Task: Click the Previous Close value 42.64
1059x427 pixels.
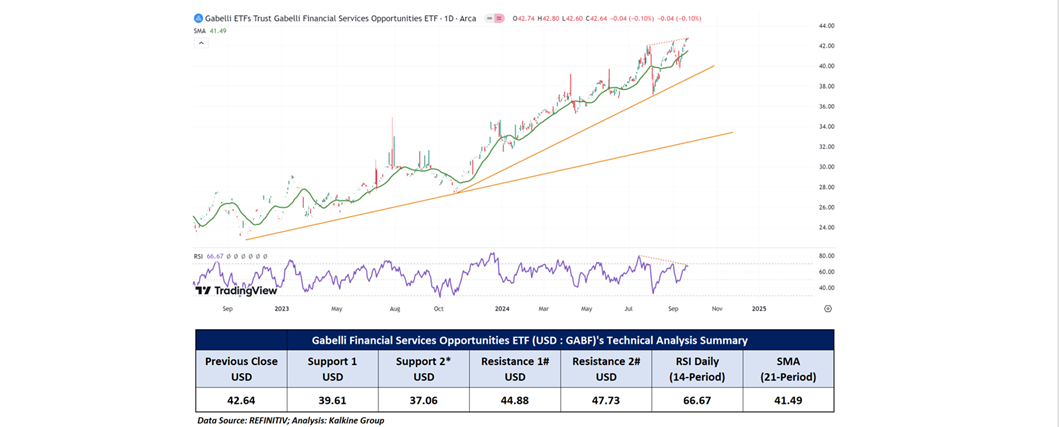Action: pos(242,400)
